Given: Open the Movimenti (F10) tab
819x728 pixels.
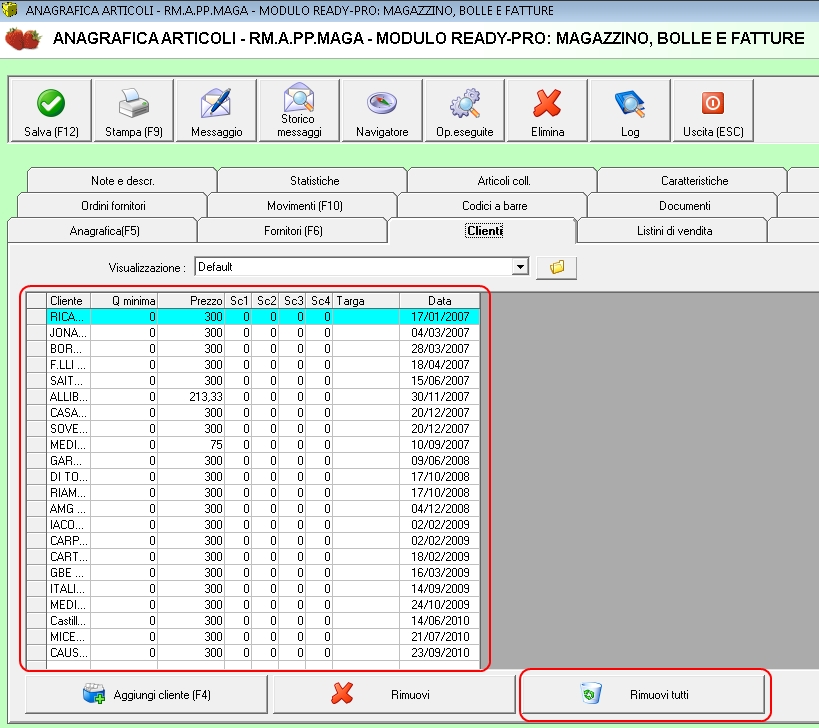Looking at the screenshot, I should (x=305, y=206).
